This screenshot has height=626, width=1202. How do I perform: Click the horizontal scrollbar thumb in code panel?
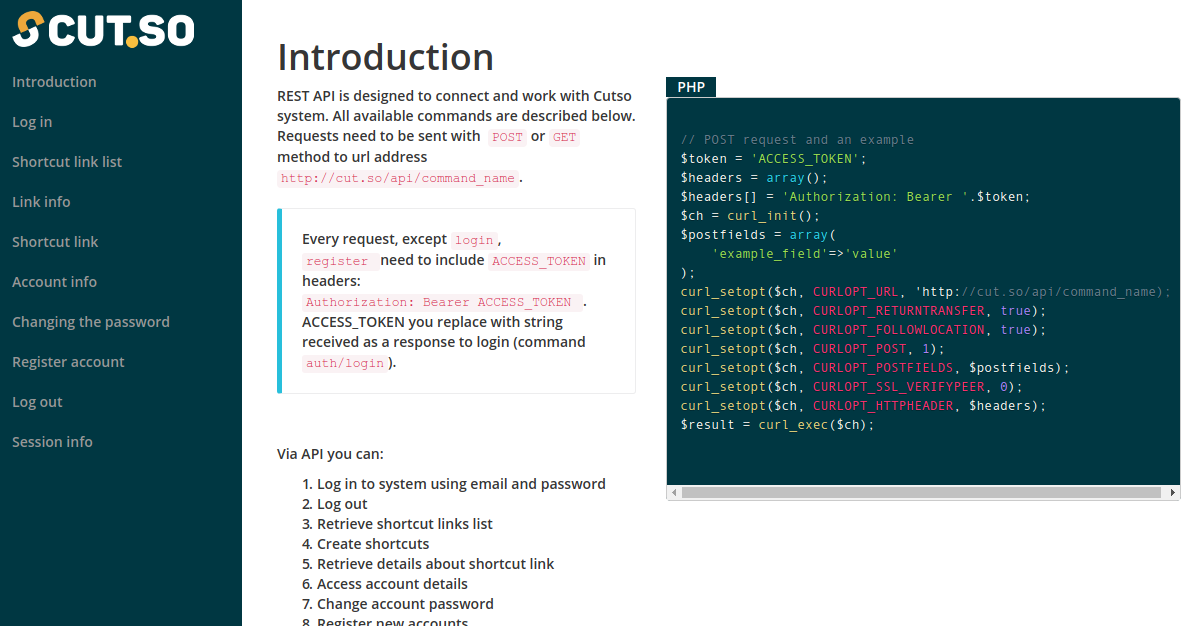coord(921,492)
